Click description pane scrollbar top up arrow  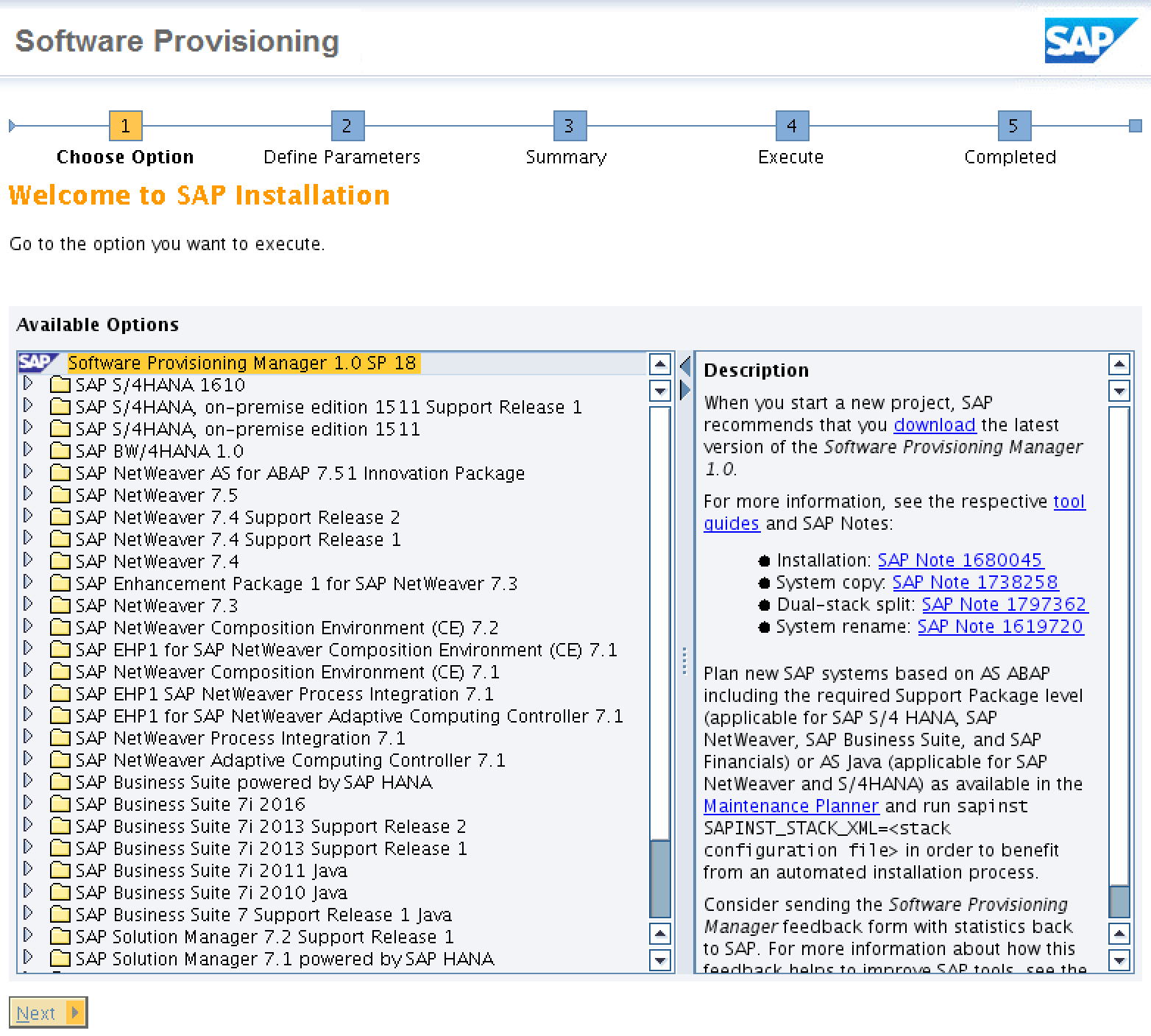1119,364
